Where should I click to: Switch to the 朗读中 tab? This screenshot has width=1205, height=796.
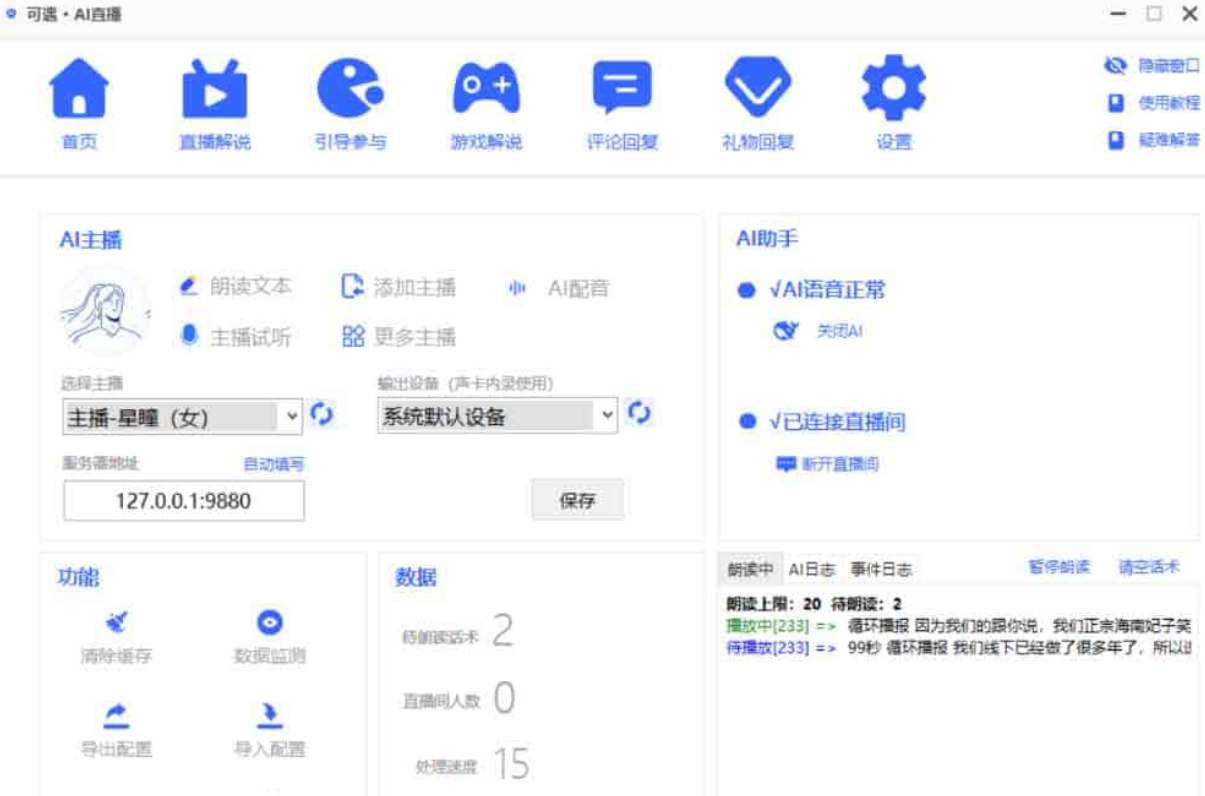tap(750, 569)
